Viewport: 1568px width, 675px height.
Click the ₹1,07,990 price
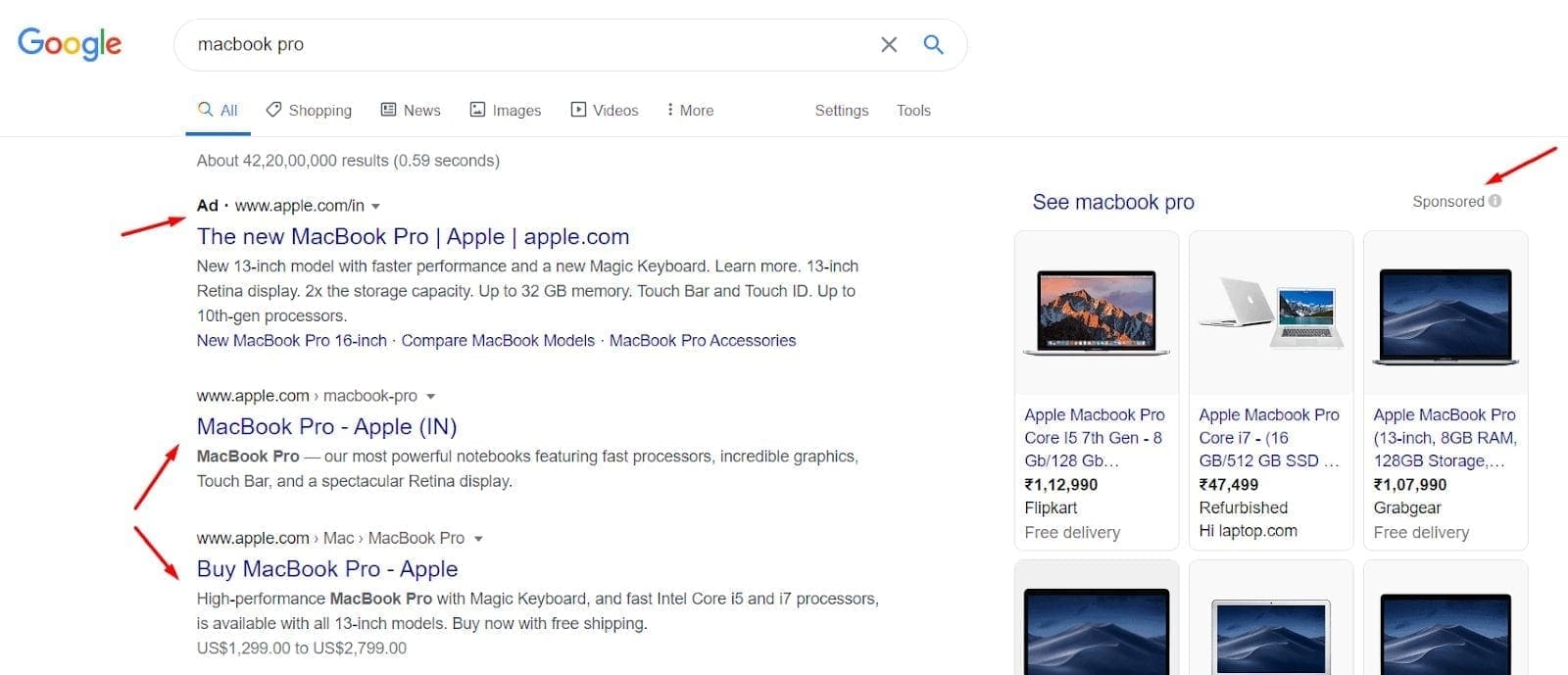click(1410, 484)
